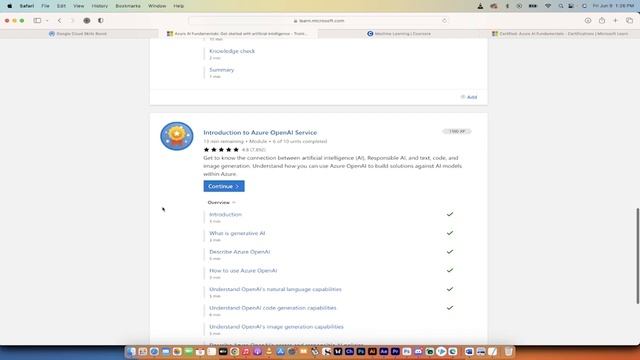Launch VLC from the Dock
The width and height of the screenshot is (640, 360).
(269, 351)
